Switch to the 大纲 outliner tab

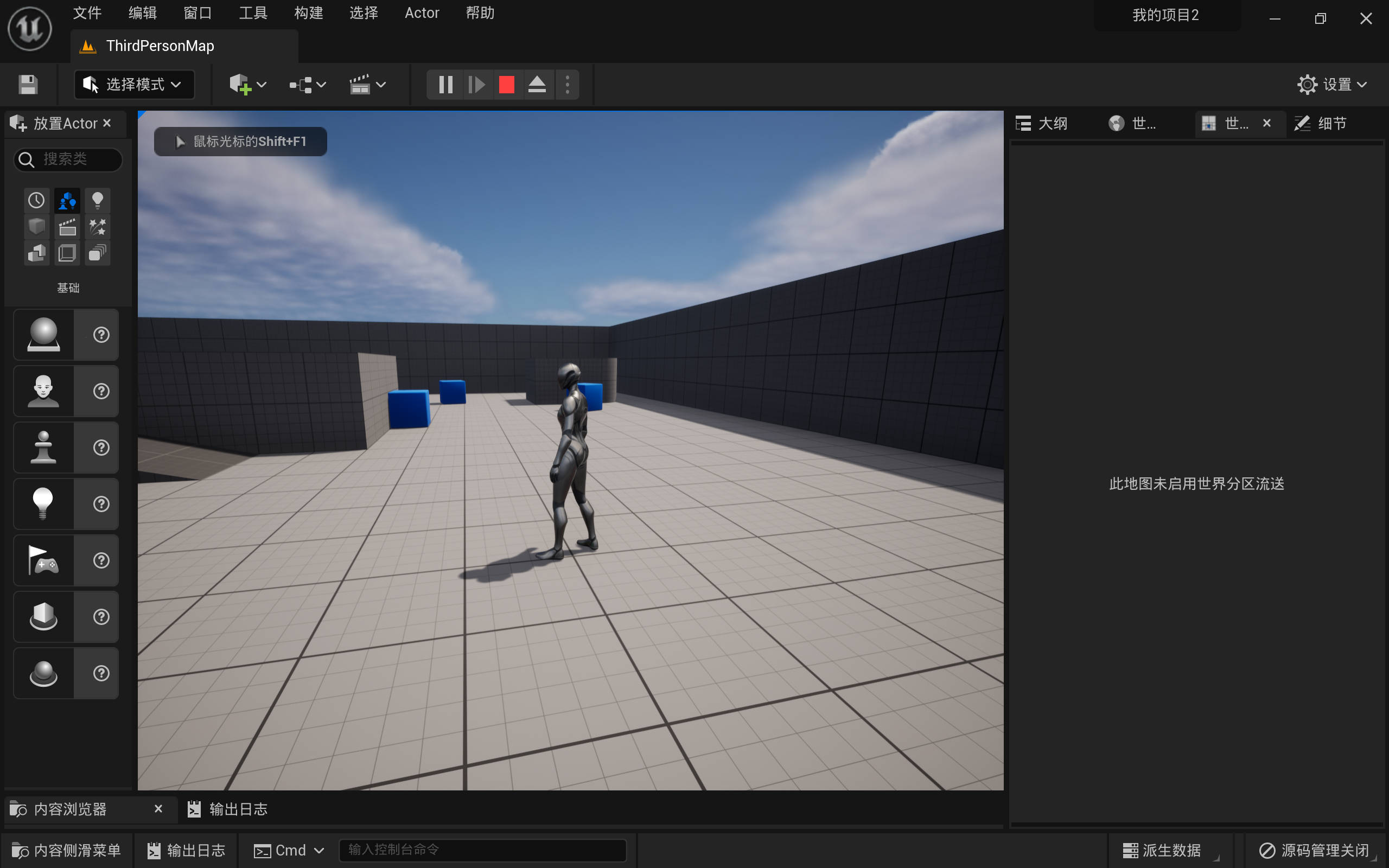coord(1042,123)
